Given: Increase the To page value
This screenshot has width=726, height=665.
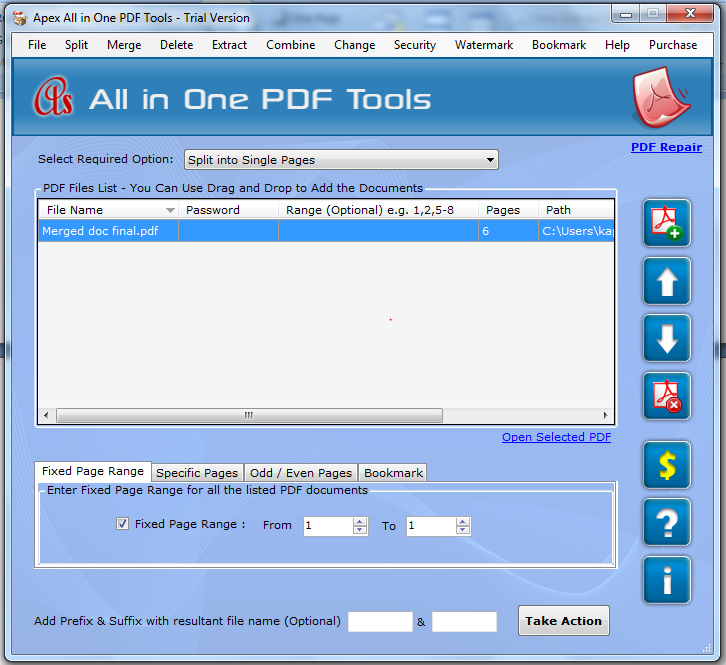Looking at the screenshot, I should click(x=463, y=521).
